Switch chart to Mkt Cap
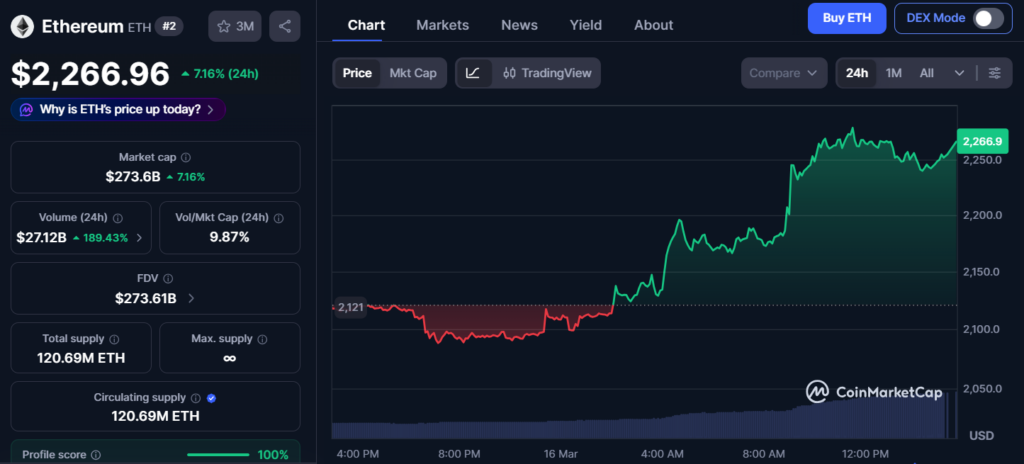 [x=413, y=73]
